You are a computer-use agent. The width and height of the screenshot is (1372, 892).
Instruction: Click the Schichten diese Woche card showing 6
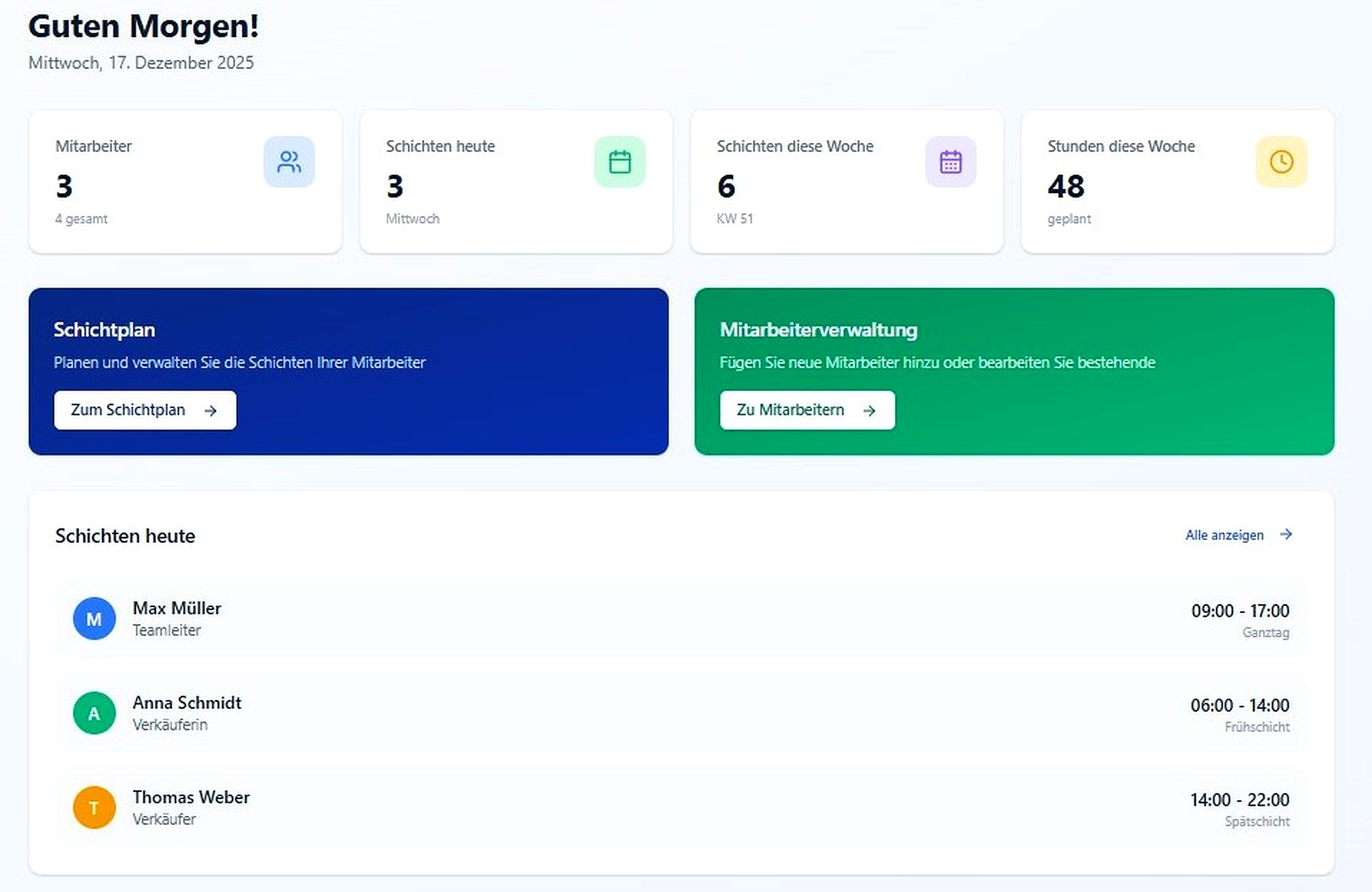click(846, 182)
